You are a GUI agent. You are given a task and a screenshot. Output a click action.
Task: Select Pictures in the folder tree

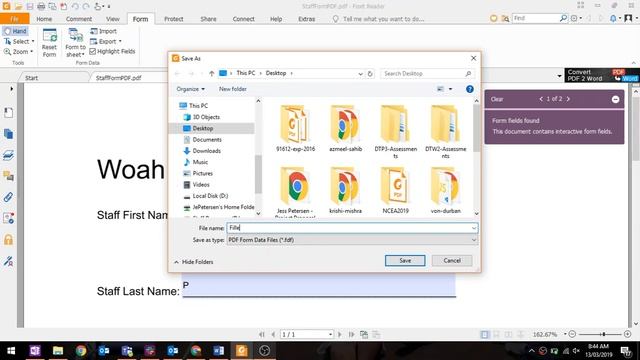point(202,173)
